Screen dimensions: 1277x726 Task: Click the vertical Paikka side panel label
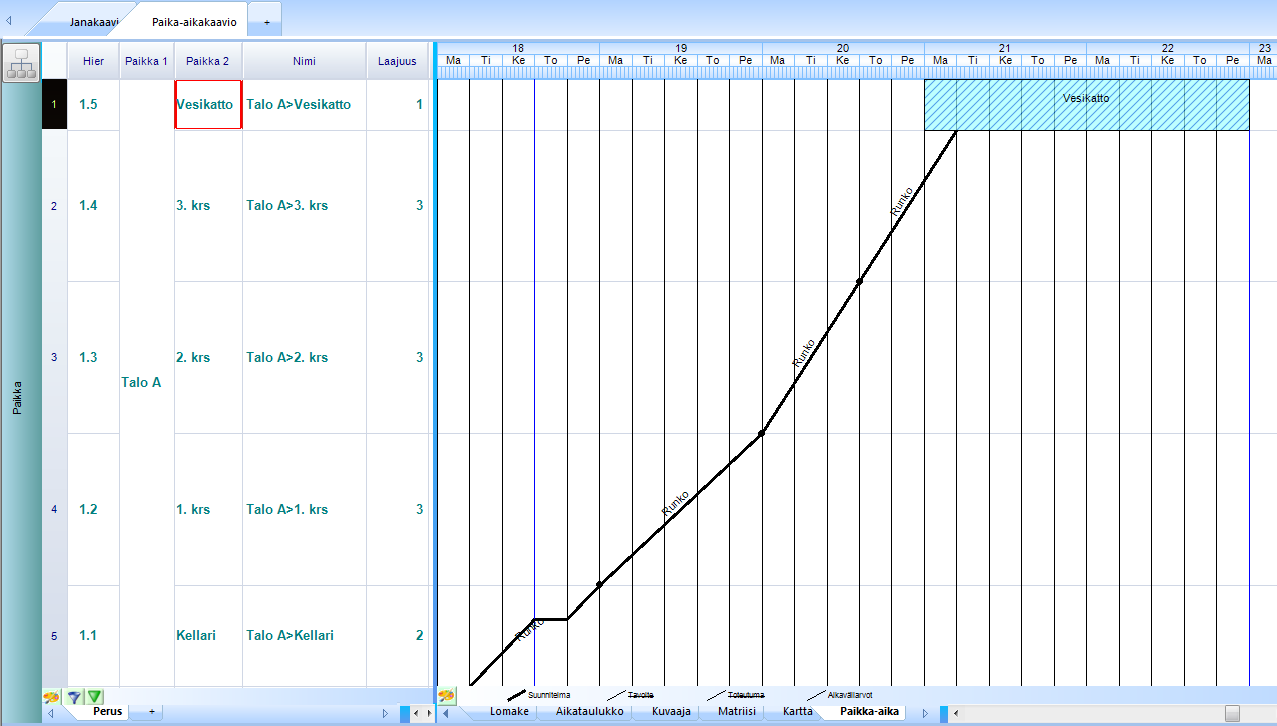18,396
